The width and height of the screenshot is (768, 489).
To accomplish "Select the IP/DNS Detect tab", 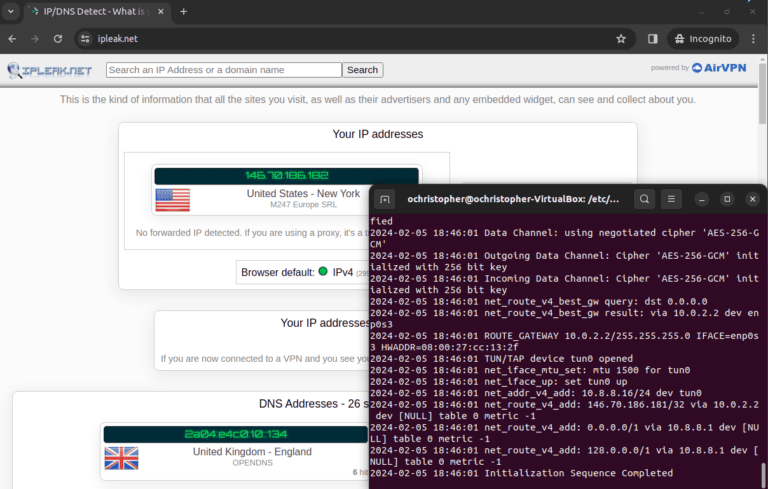I will (x=90, y=11).
